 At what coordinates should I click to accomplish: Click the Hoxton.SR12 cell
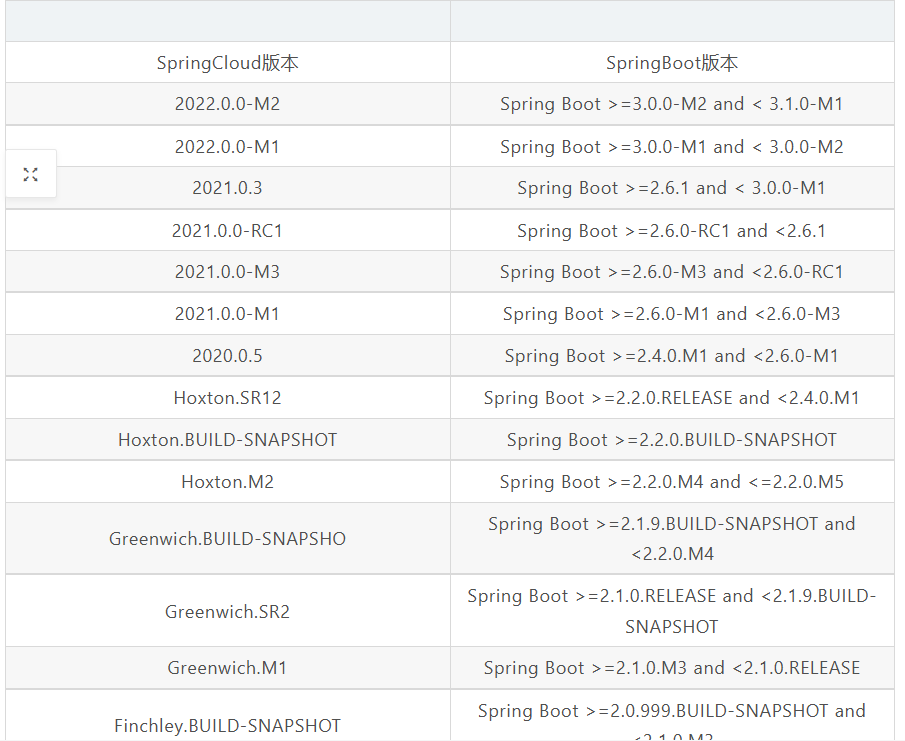point(228,398)
